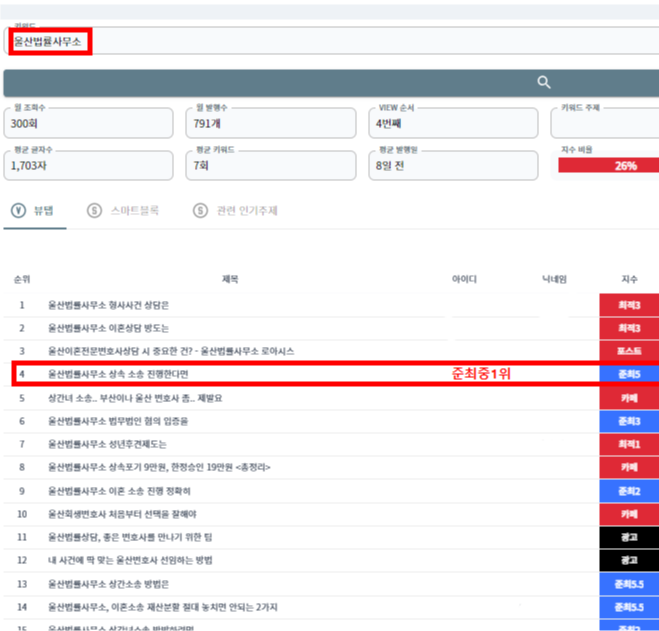The image size is (659, 631).
Task: Click the 지수 column header
Action: [x=629, y=279]
